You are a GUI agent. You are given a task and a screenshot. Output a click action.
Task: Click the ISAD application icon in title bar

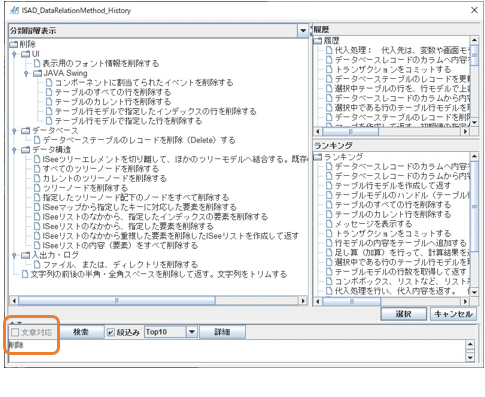(x=14, y=10)
